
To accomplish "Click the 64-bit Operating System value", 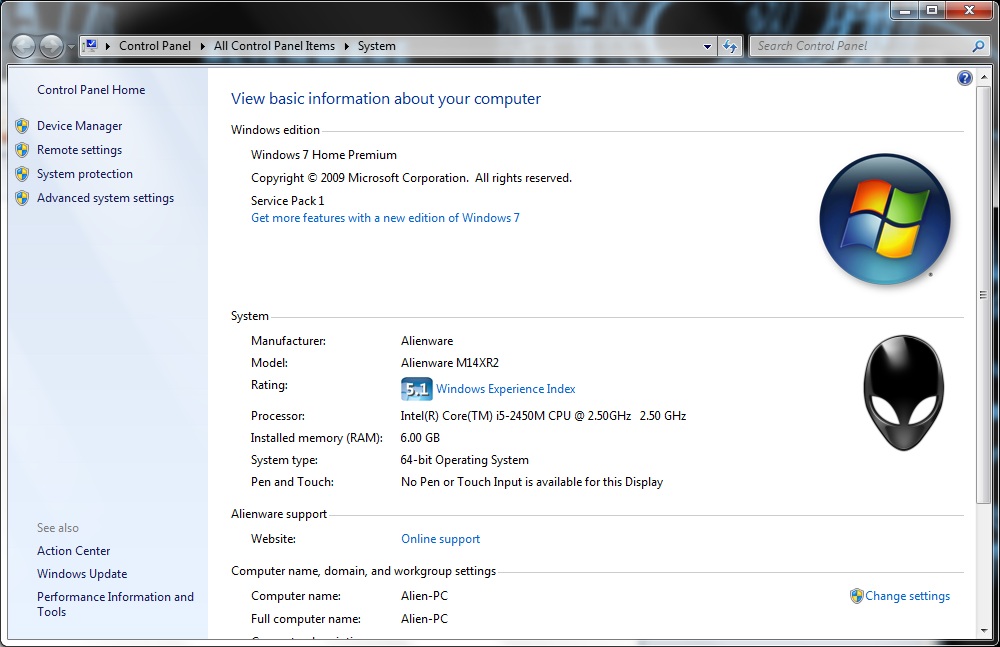I will pos(464,460).
